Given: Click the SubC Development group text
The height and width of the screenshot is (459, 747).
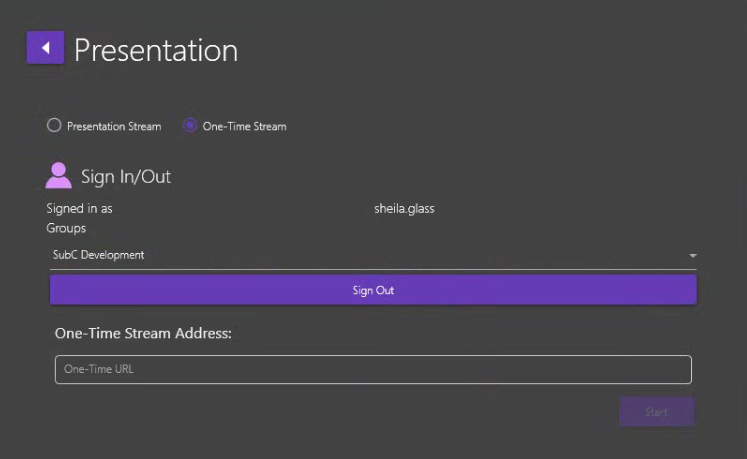Looking at the screenshot, I should coord(98,255).
